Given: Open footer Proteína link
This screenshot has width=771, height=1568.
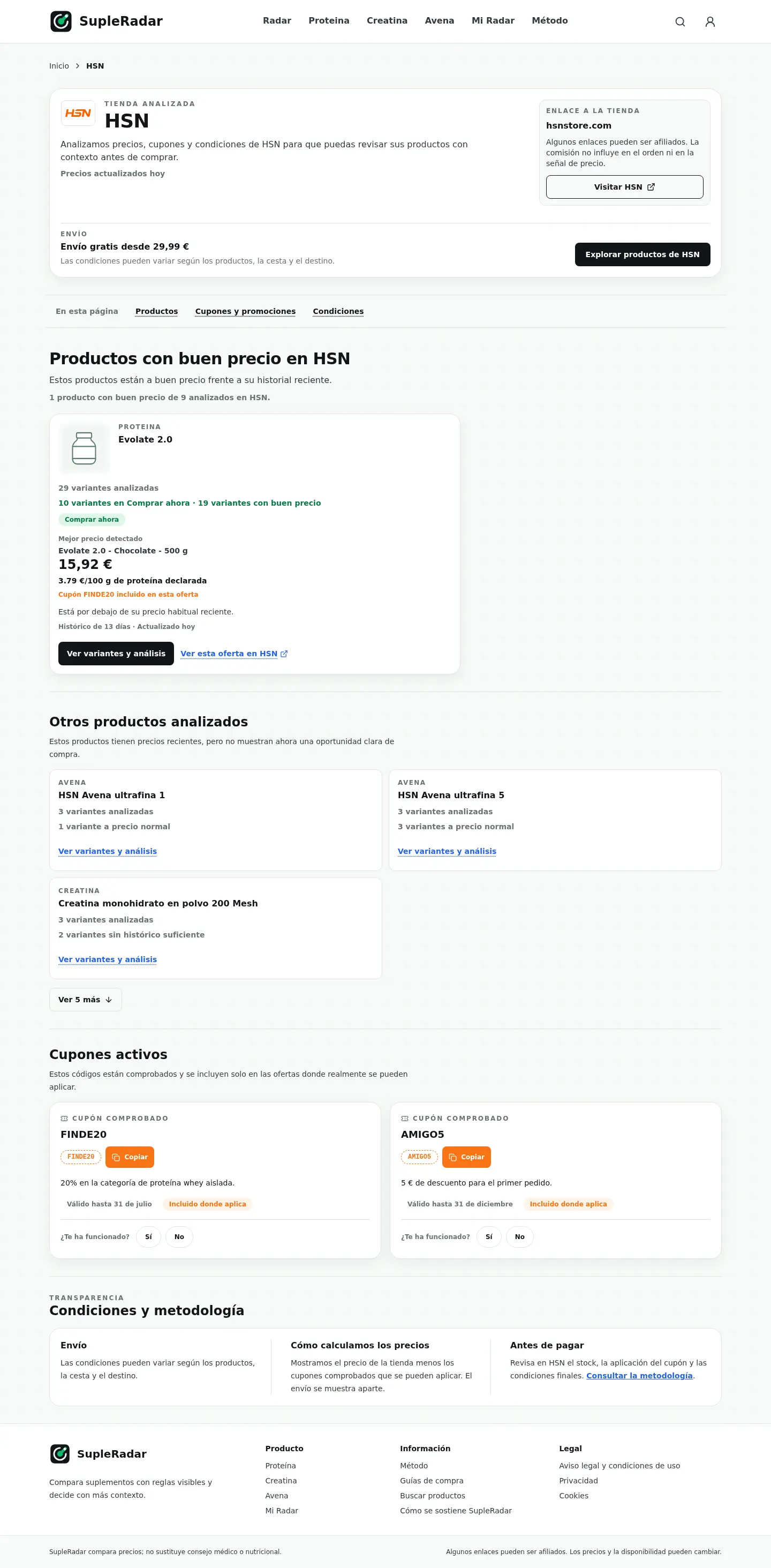Looking at the screenshot, I should point(281,1466).
